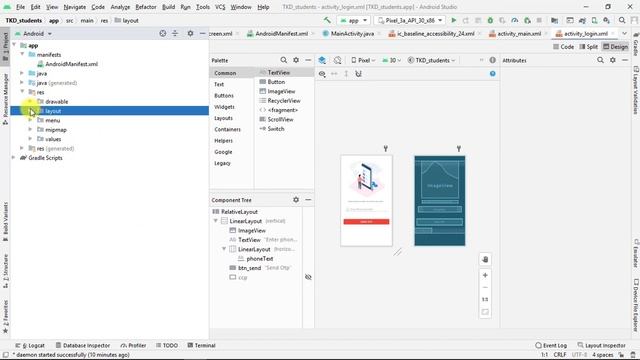Screen dimensions: 640x360
Task: Open the VCS menu
Action: (220, 7)
